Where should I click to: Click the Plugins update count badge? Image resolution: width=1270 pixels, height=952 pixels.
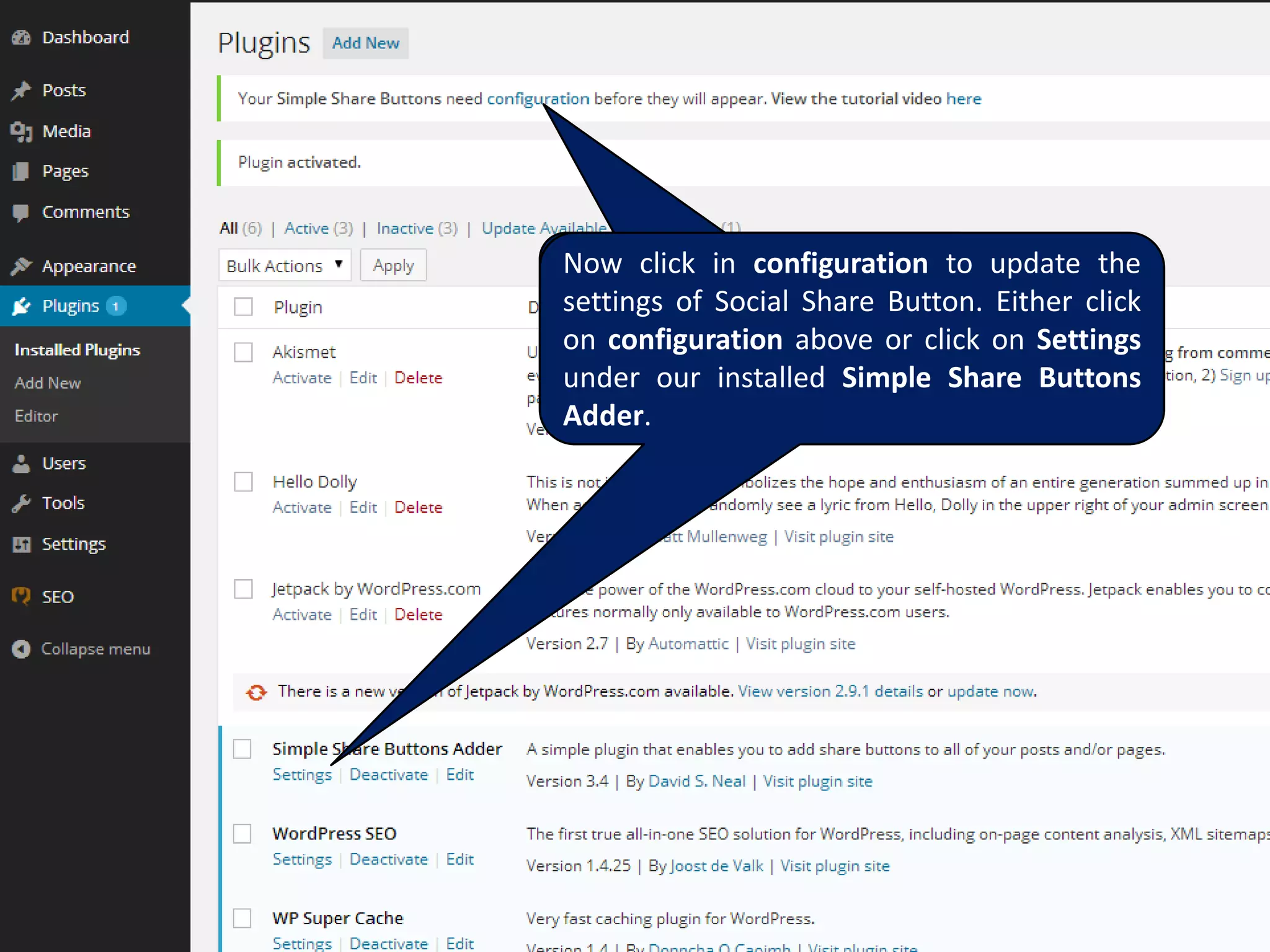(x=116, y=306)
